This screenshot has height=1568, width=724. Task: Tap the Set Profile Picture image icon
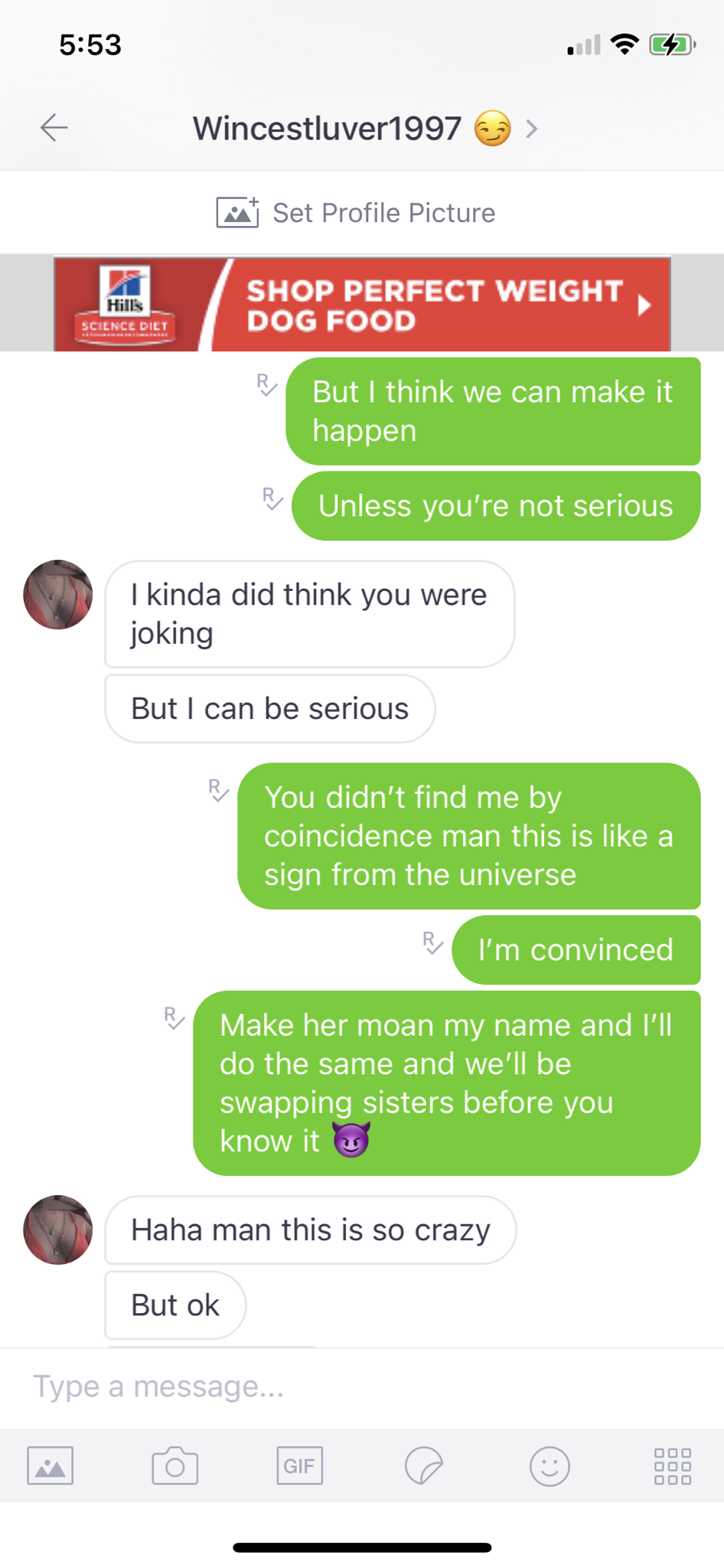coord(237,212)
